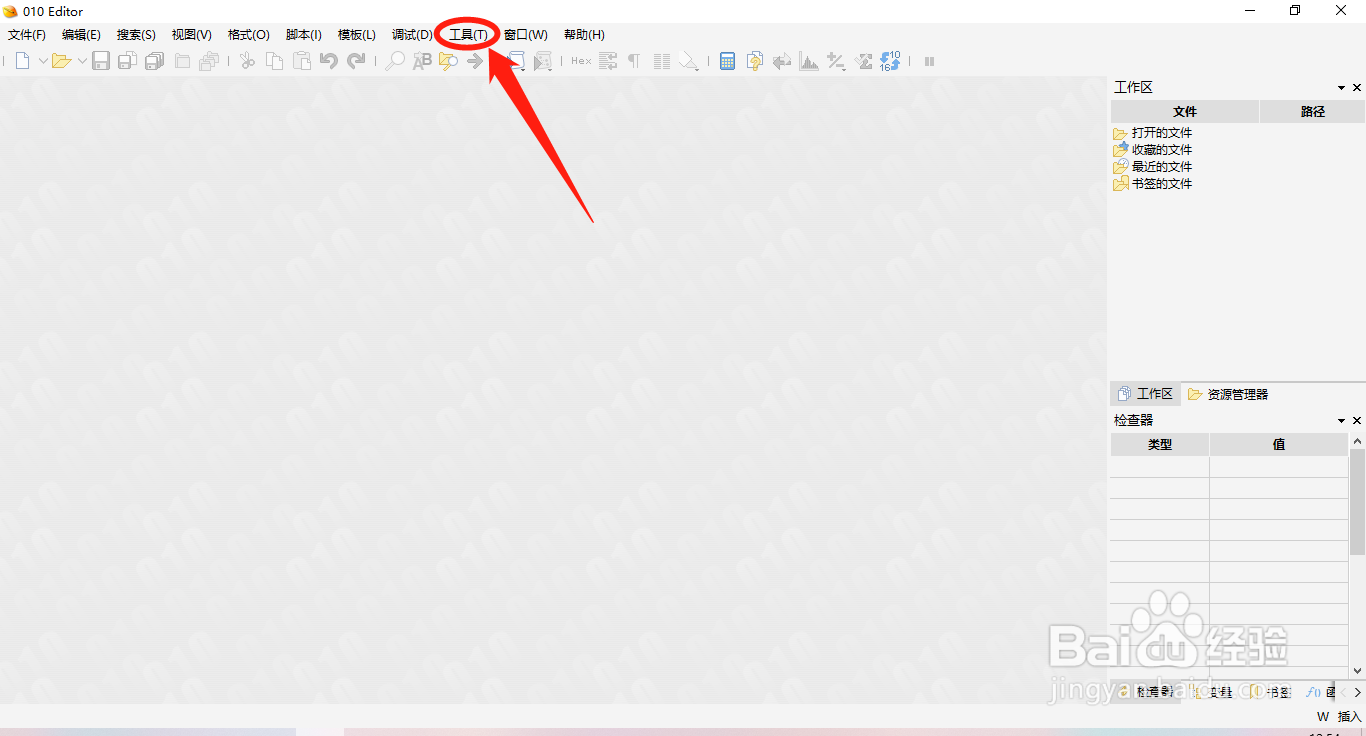Image resolution: width=1366 pixels, height=736 pixels.
Task: Expand the dropdown arrow beside Open file
Action: (82, 61)
